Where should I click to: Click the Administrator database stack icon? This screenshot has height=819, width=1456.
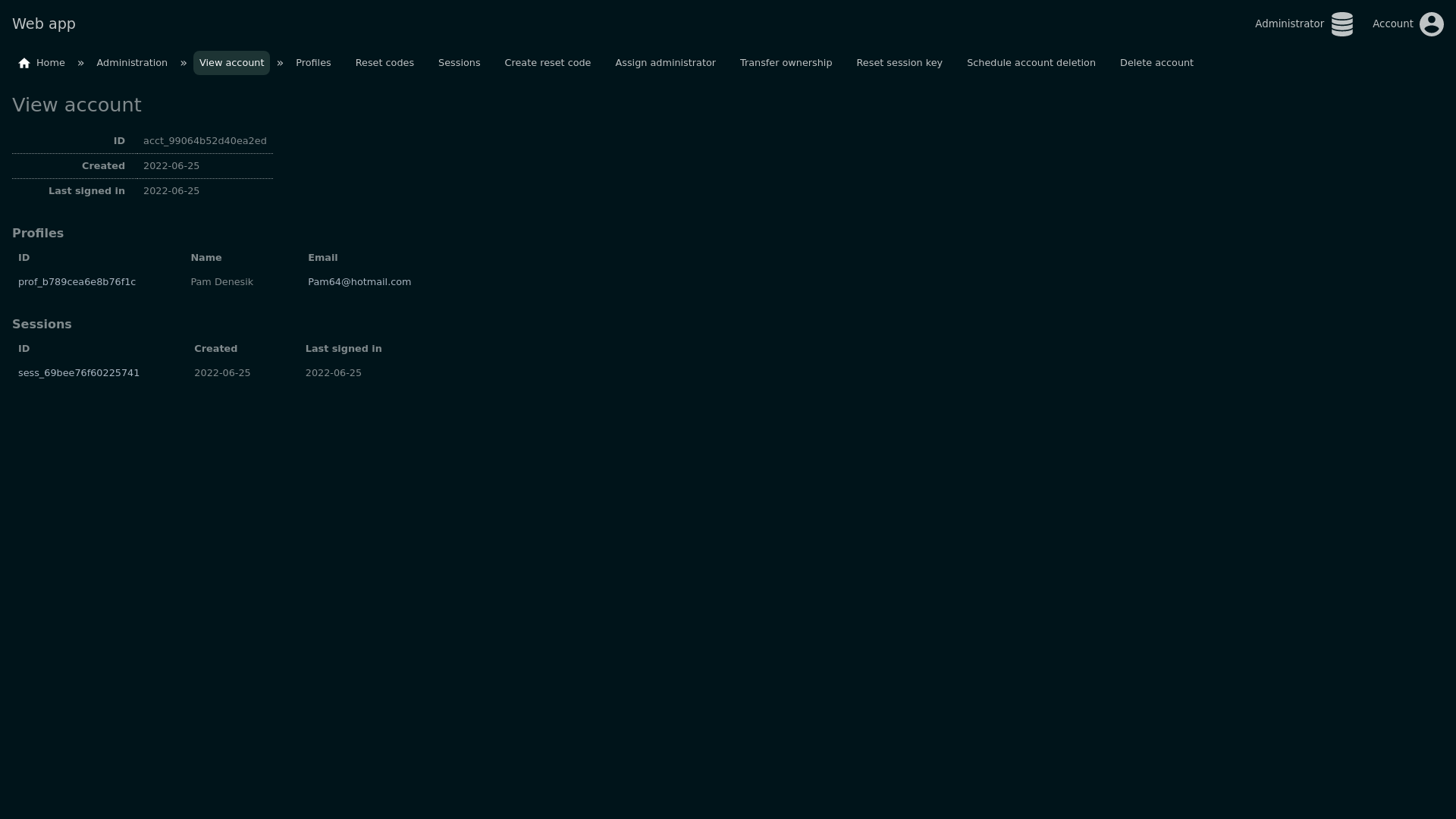coord(1341,24)
